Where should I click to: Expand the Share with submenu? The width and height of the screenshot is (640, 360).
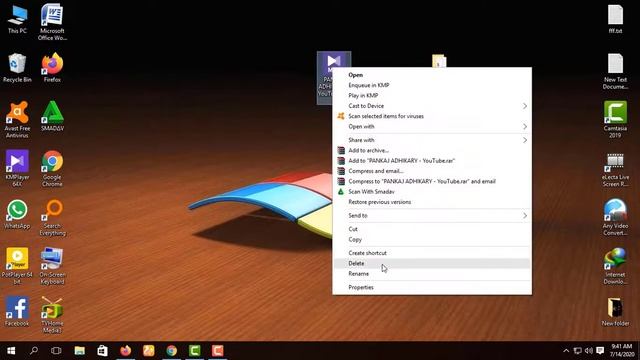pos(432,140)
